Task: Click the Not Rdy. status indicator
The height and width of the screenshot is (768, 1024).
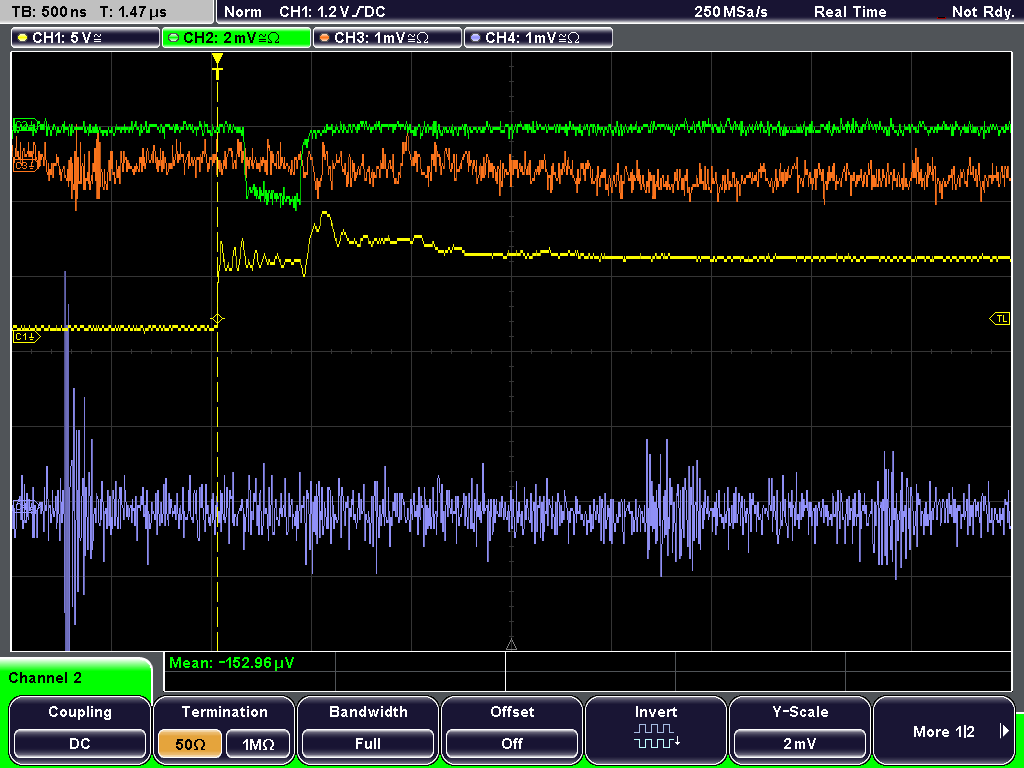Action: (x=982, y=12)
